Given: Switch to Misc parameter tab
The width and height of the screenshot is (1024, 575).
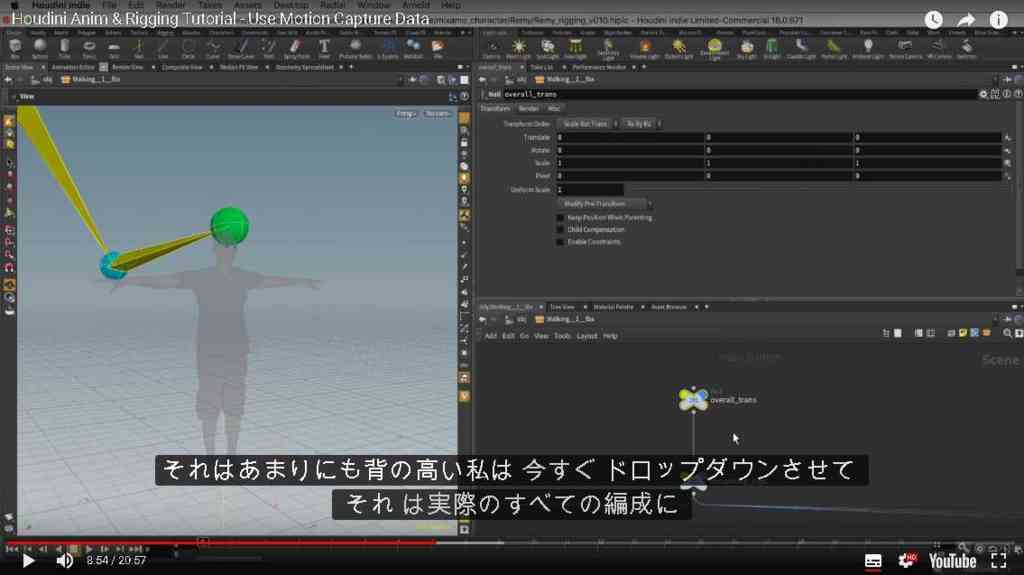Looking at the screenshot, I should pyautogui.click(x=554, y=108).
